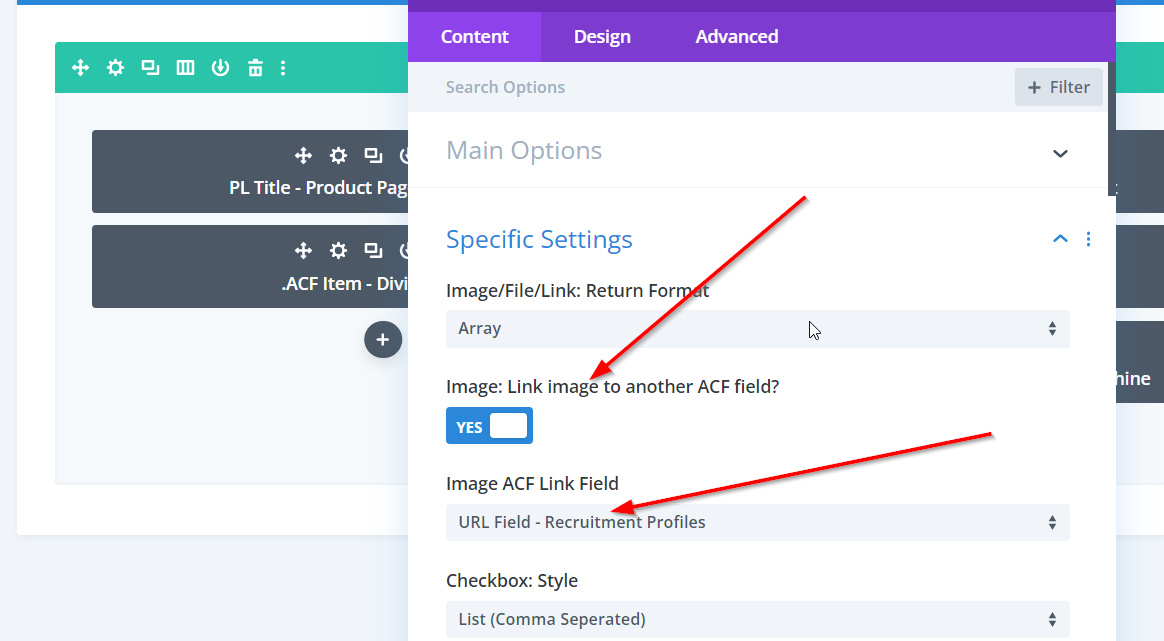Click the move icon in the green row toolbar
Image resolution: width=1164 pixels, height=641 pixels.
[x=81, y=68]
